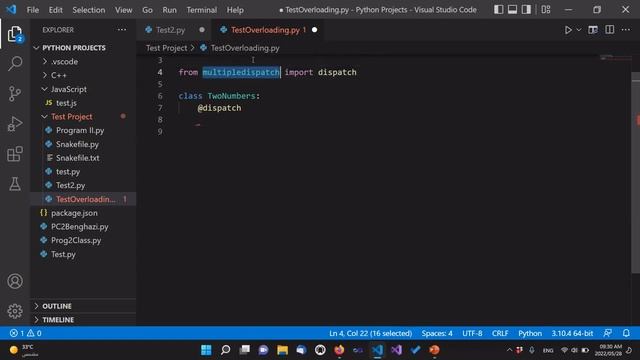This screenshot has width=640, height=360.
Task: Open Test2.py in the explorer tree
Action: click(83, 185)
